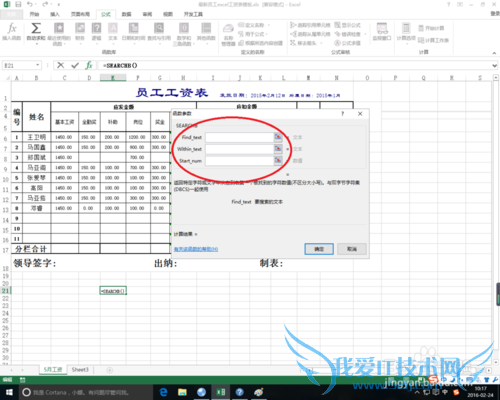Open File Explorer from the taskbar
The height and width of the screenshot is (400, 500).
click(x=182, y=392)
